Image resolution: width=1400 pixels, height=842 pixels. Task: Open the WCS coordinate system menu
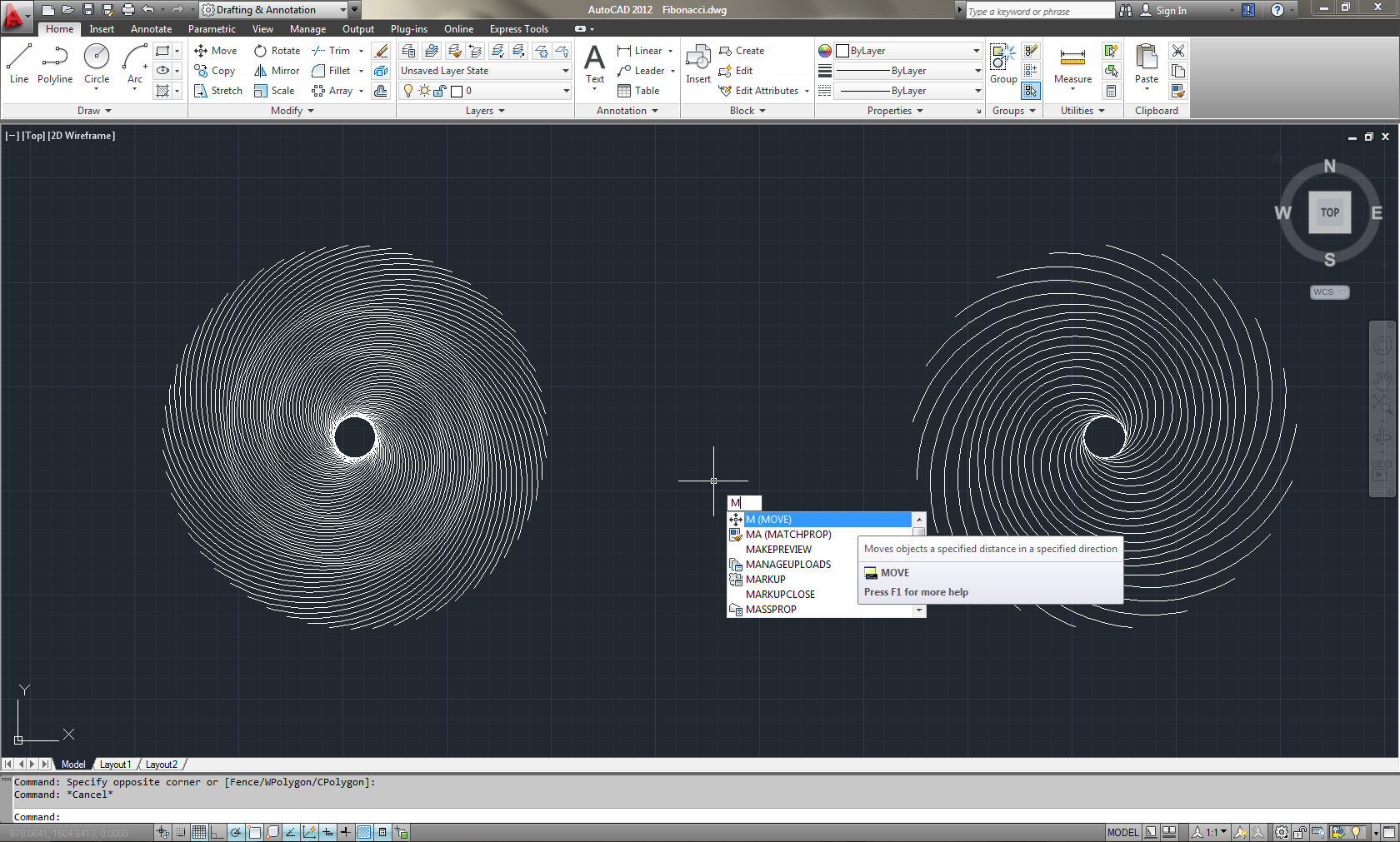coord(1329,292)
